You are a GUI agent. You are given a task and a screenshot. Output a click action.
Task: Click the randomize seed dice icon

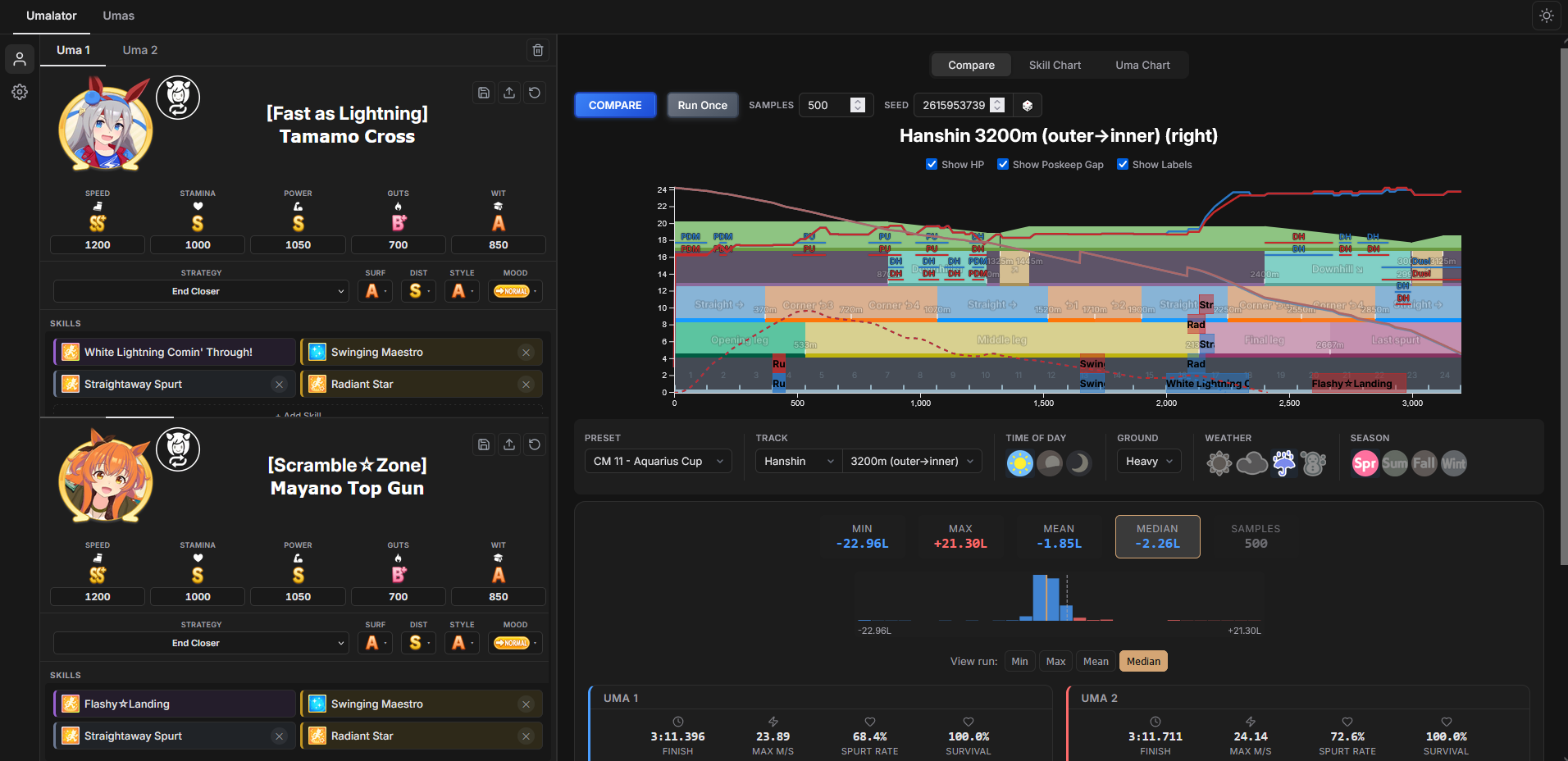coord(1027,105)
